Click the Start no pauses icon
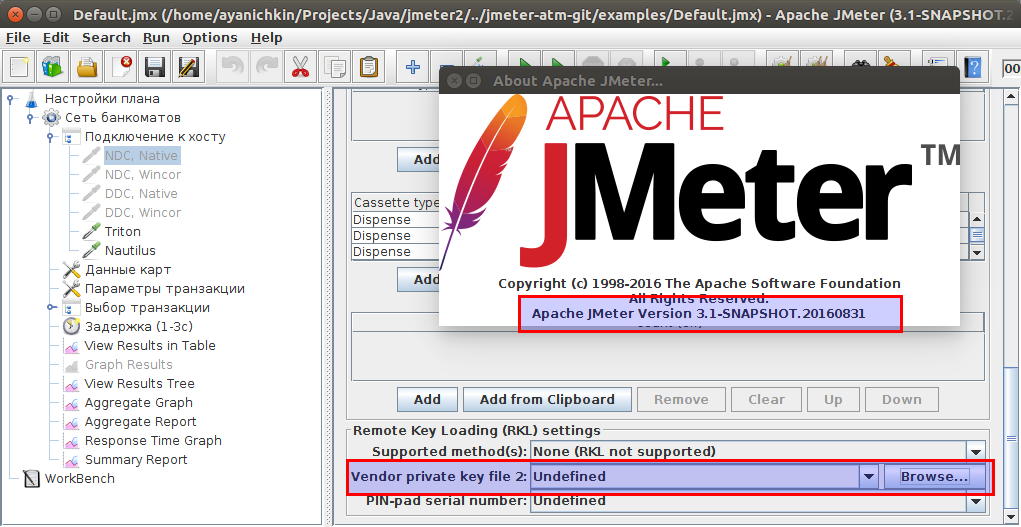 click(559, 62)
